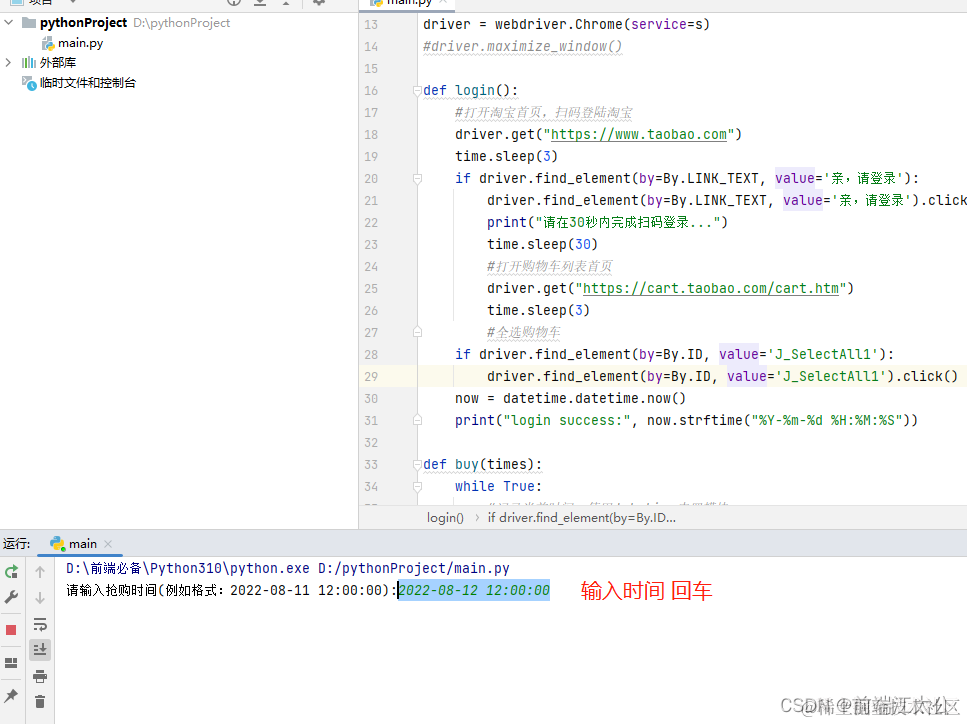
Task: Click the down arrow in Run console toolbar
Action: [x=40, y=598]
